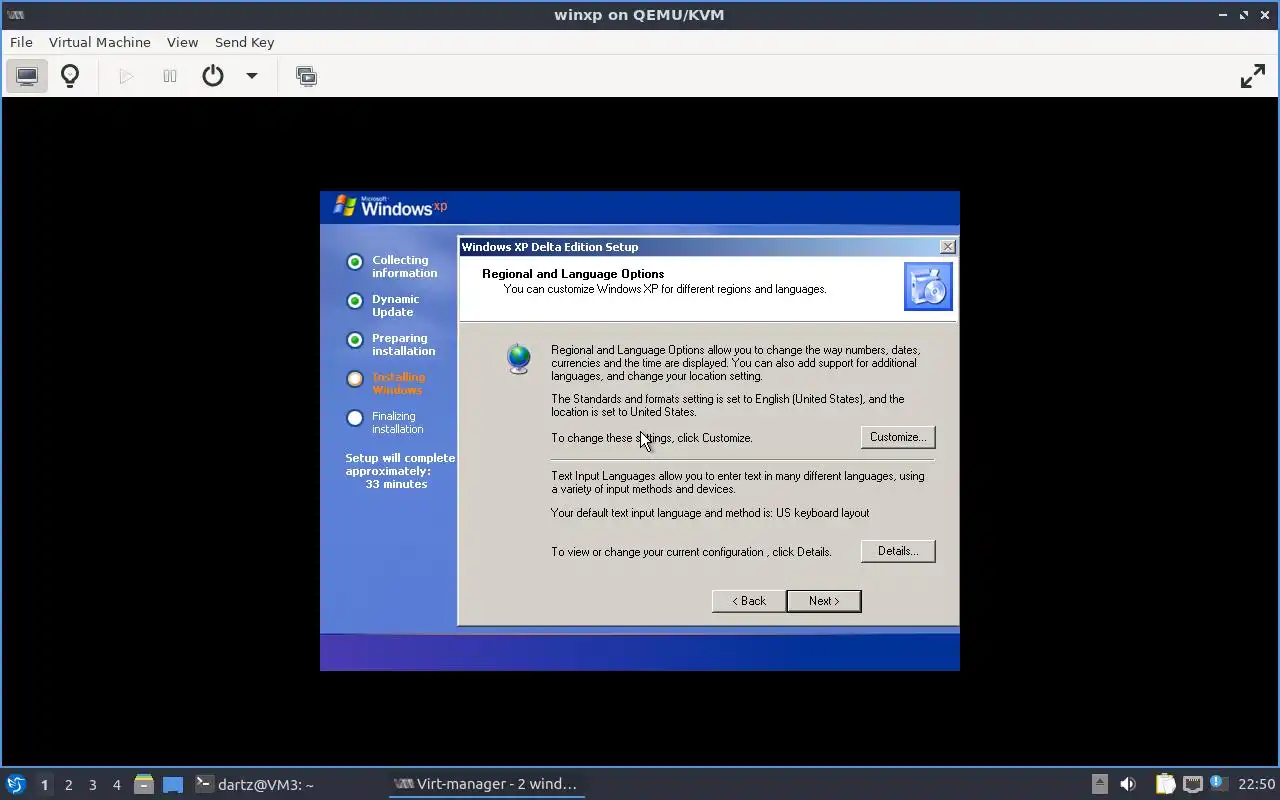Image resolution: width=1280 pixels, height=800 pixels.
Task: Pause the virtual machine
Action: [170, 76]
